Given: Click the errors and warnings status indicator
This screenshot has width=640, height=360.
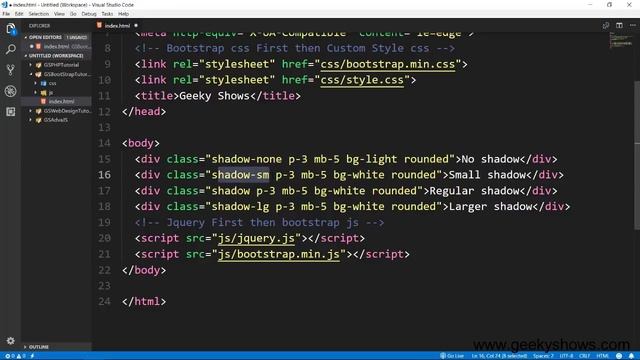Looking at the screenshot, I should coord(16,356).
